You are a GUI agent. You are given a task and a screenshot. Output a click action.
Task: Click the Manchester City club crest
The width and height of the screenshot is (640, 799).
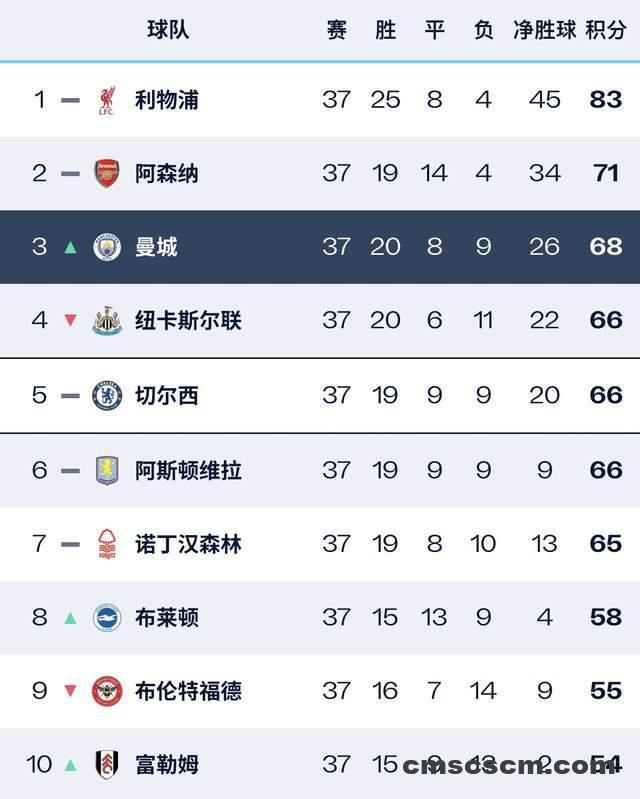click(x=107, y=247)
